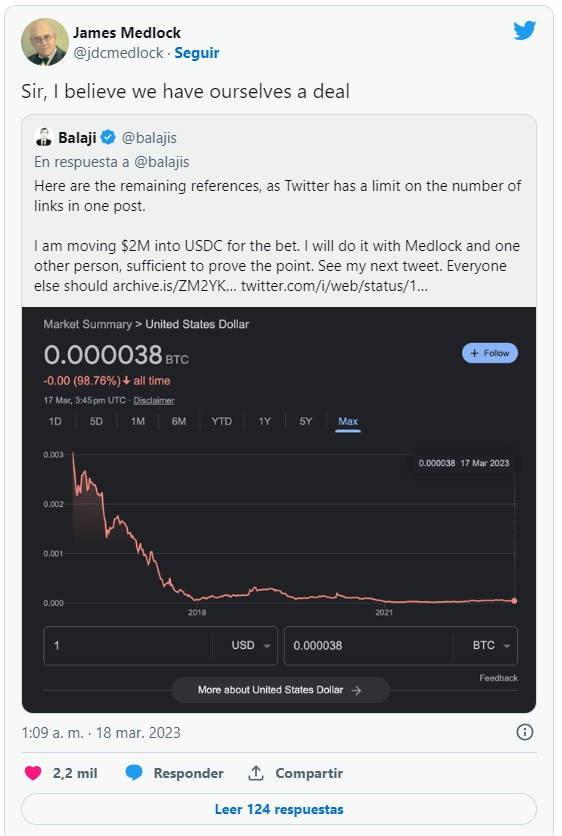This screenshot has width=562, height=836.
Task: Click the USD amount input field
Action: click(x=128, y=645)
